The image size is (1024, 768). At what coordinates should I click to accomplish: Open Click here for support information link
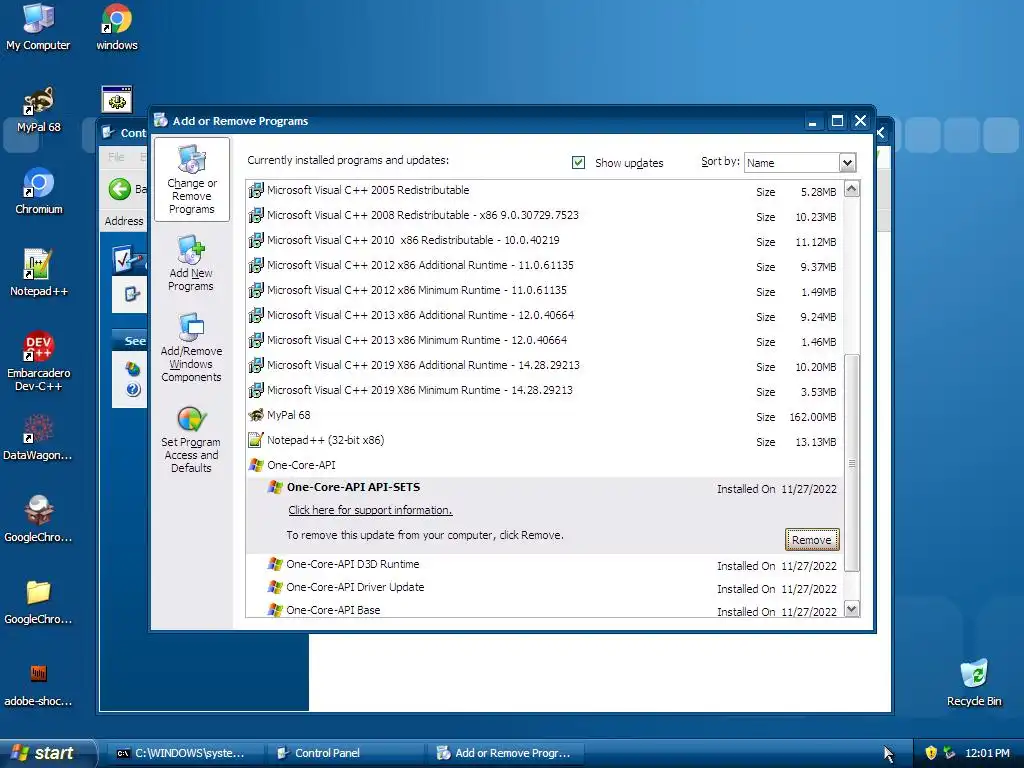click(x=370, y=510)
